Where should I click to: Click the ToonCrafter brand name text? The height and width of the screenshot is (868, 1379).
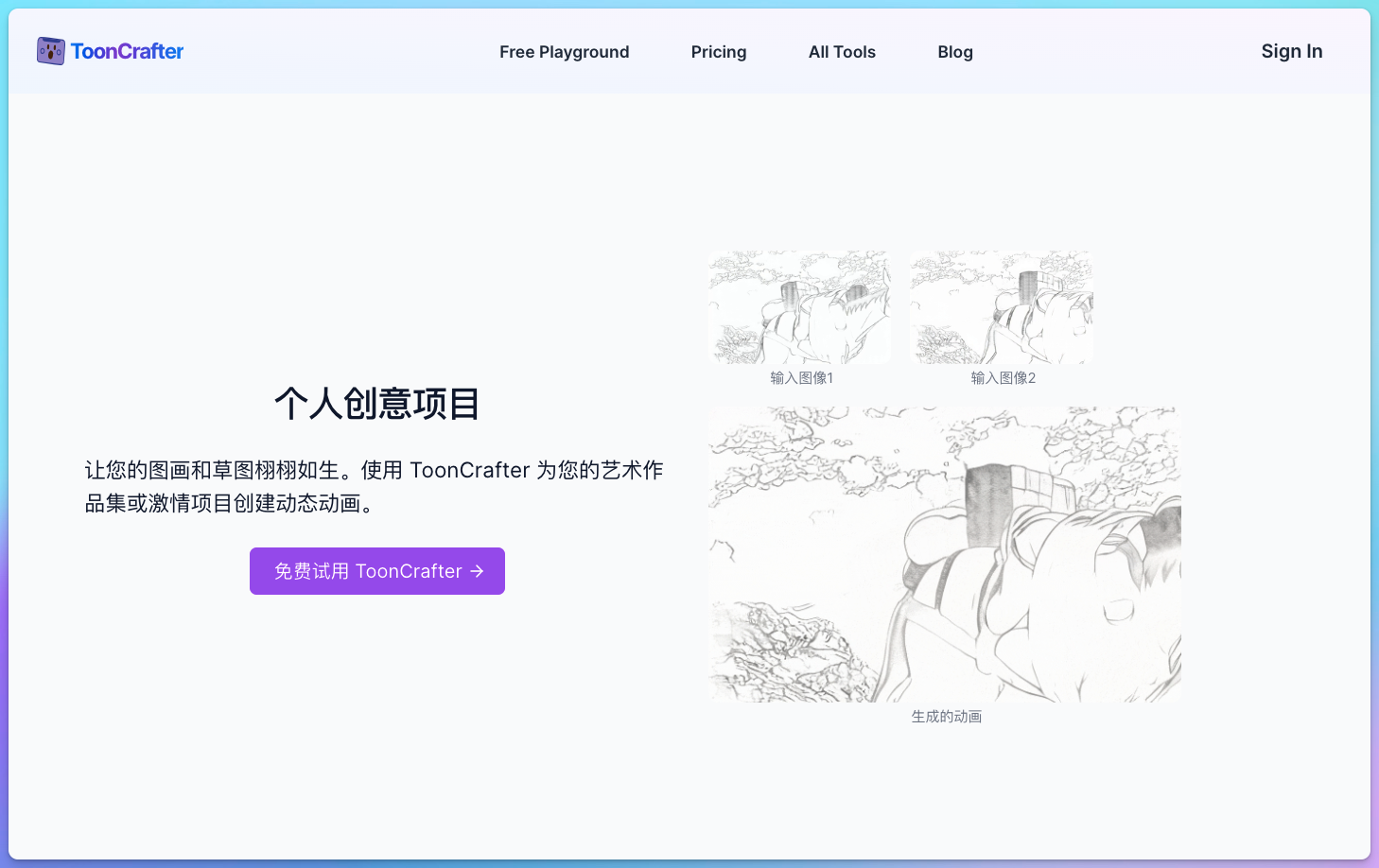point(127,51)
